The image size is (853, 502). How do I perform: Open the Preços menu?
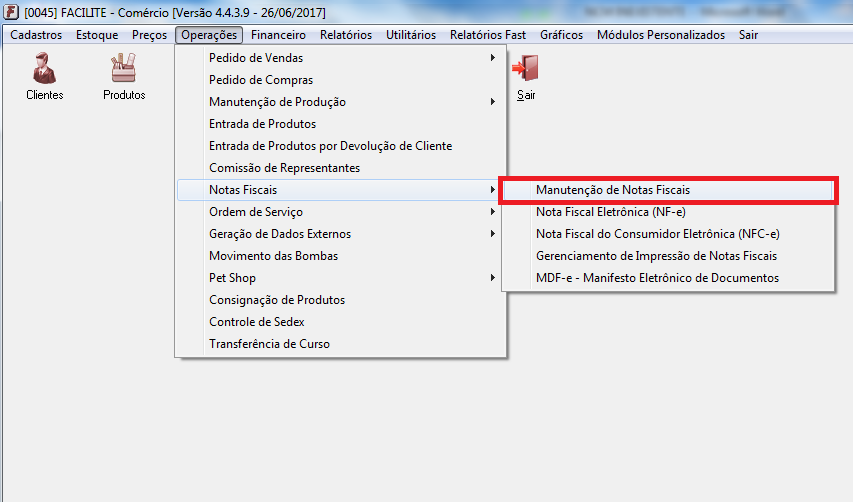[x=149, y=35]
